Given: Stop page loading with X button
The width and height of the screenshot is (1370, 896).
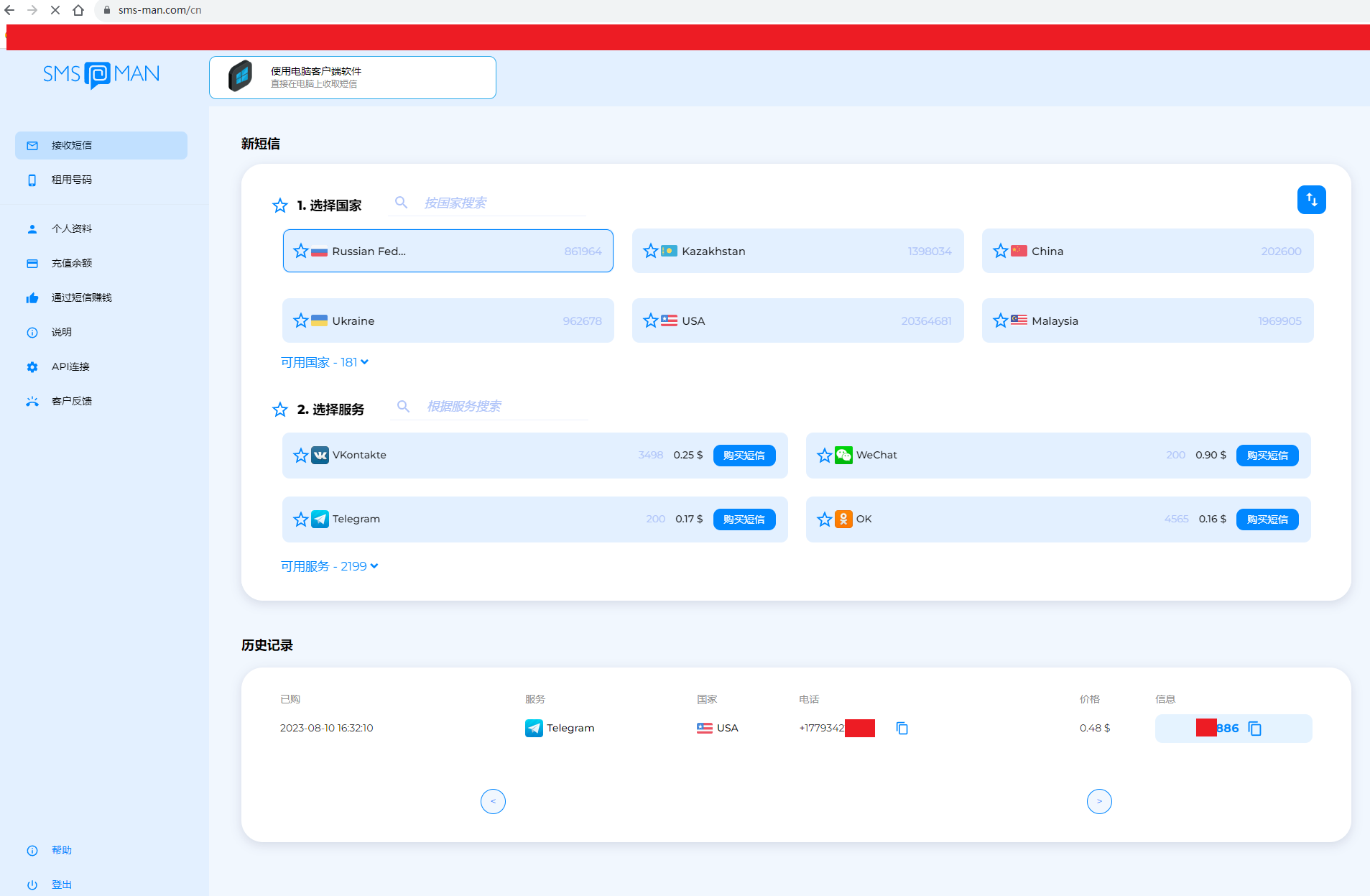Looking at the screenshot, I should pos(55,10).
